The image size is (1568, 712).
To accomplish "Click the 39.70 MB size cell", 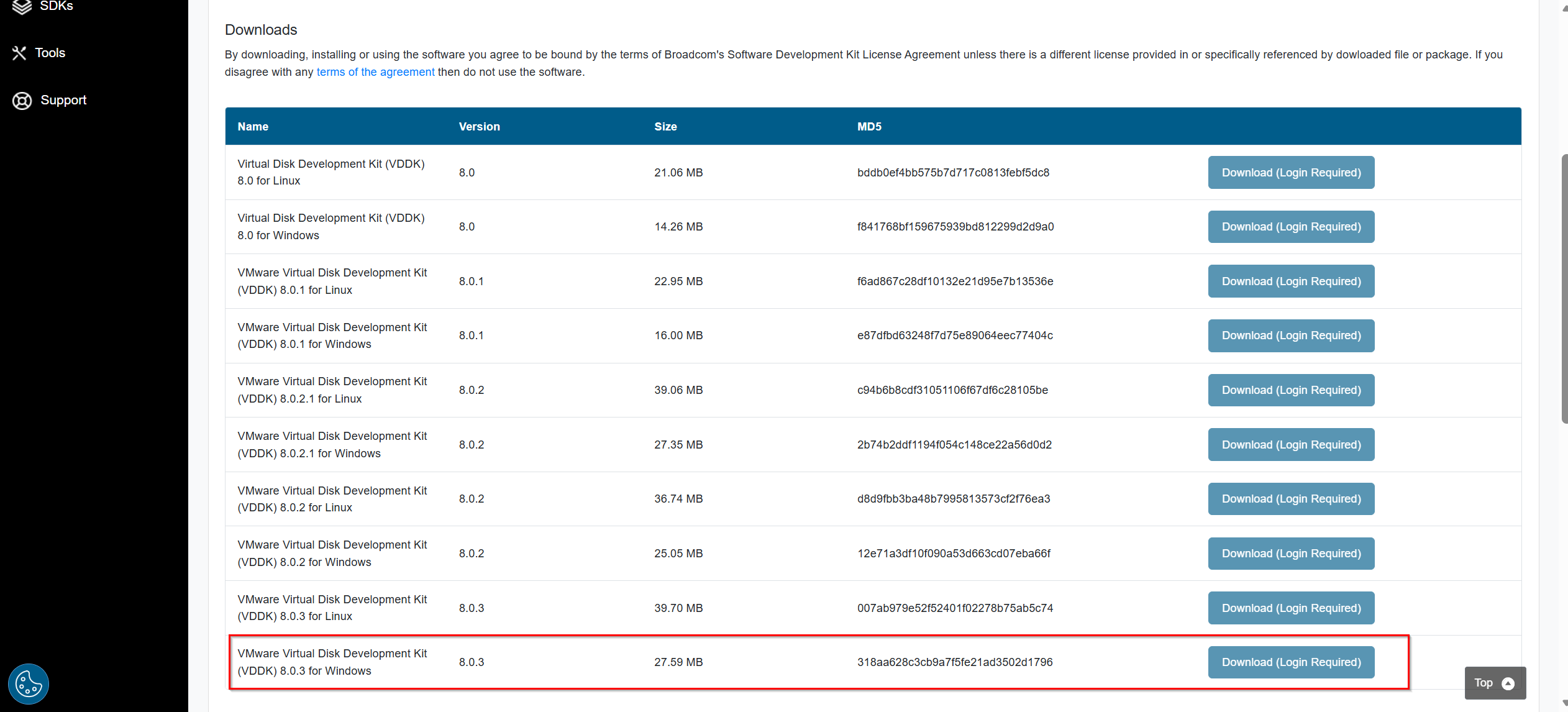I will click(678, 608).
